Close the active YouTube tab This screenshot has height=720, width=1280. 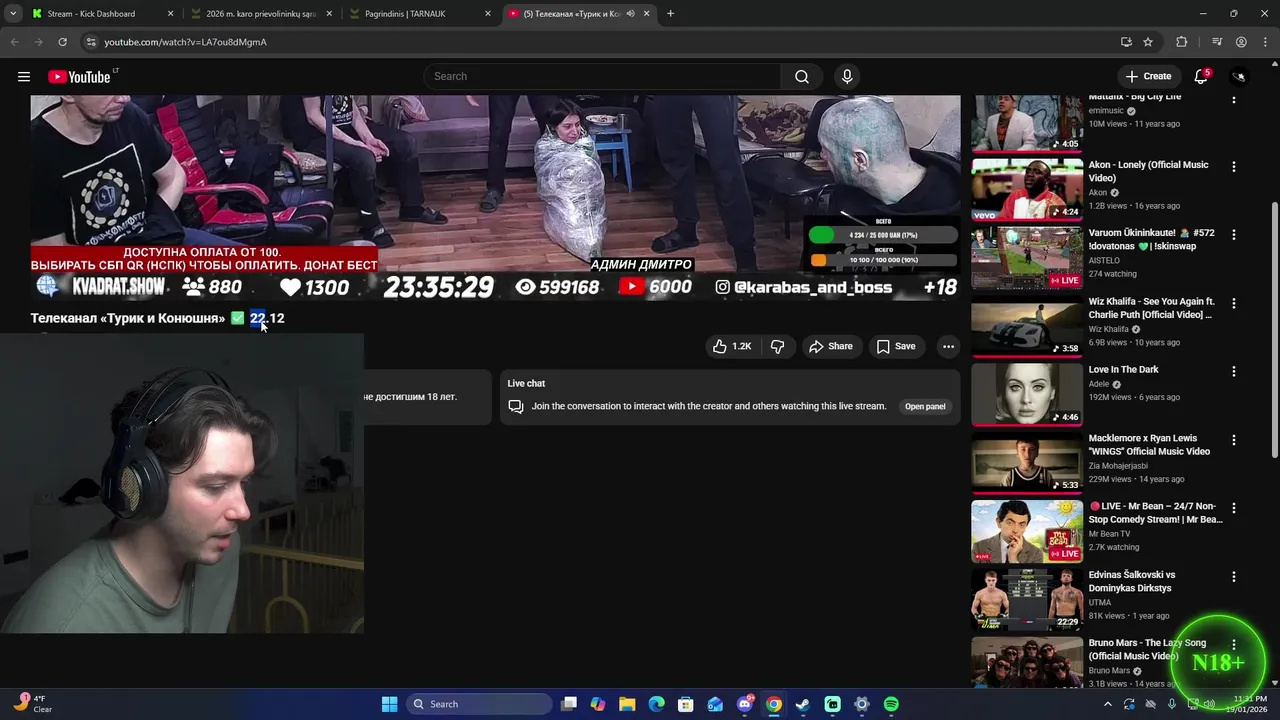[647, 14]
